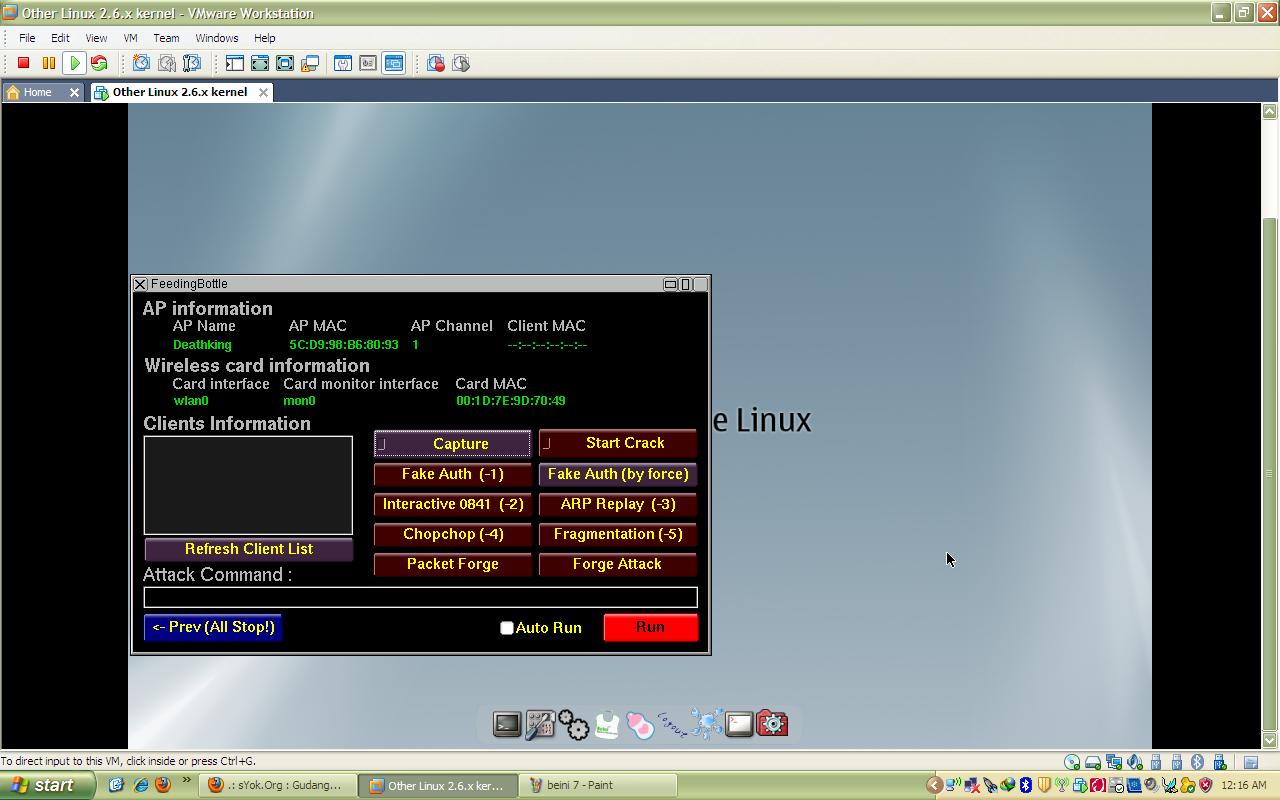Click the Bluetooth system tray icon

[1025, 785]
